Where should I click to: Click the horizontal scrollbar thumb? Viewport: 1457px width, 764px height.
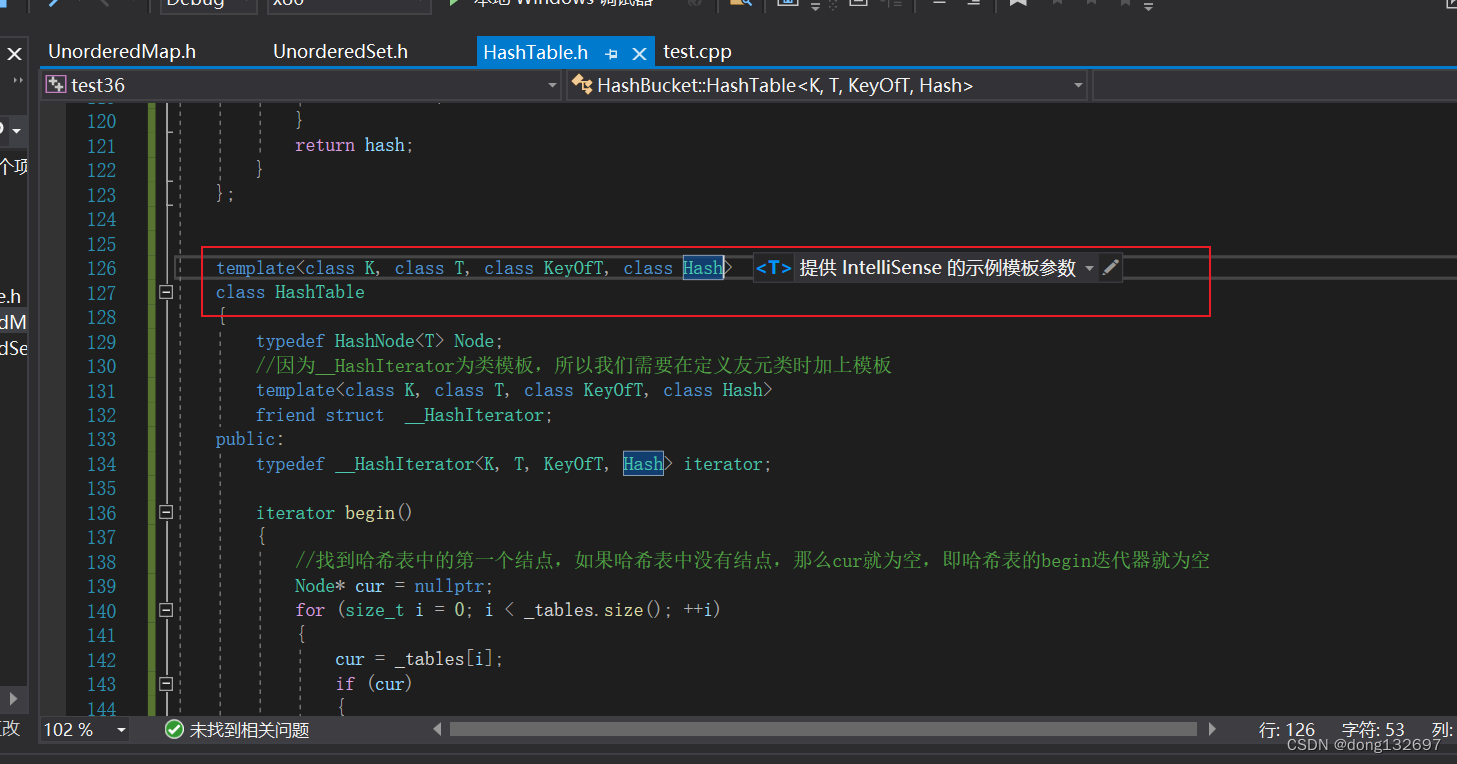(x=823, y=730)
